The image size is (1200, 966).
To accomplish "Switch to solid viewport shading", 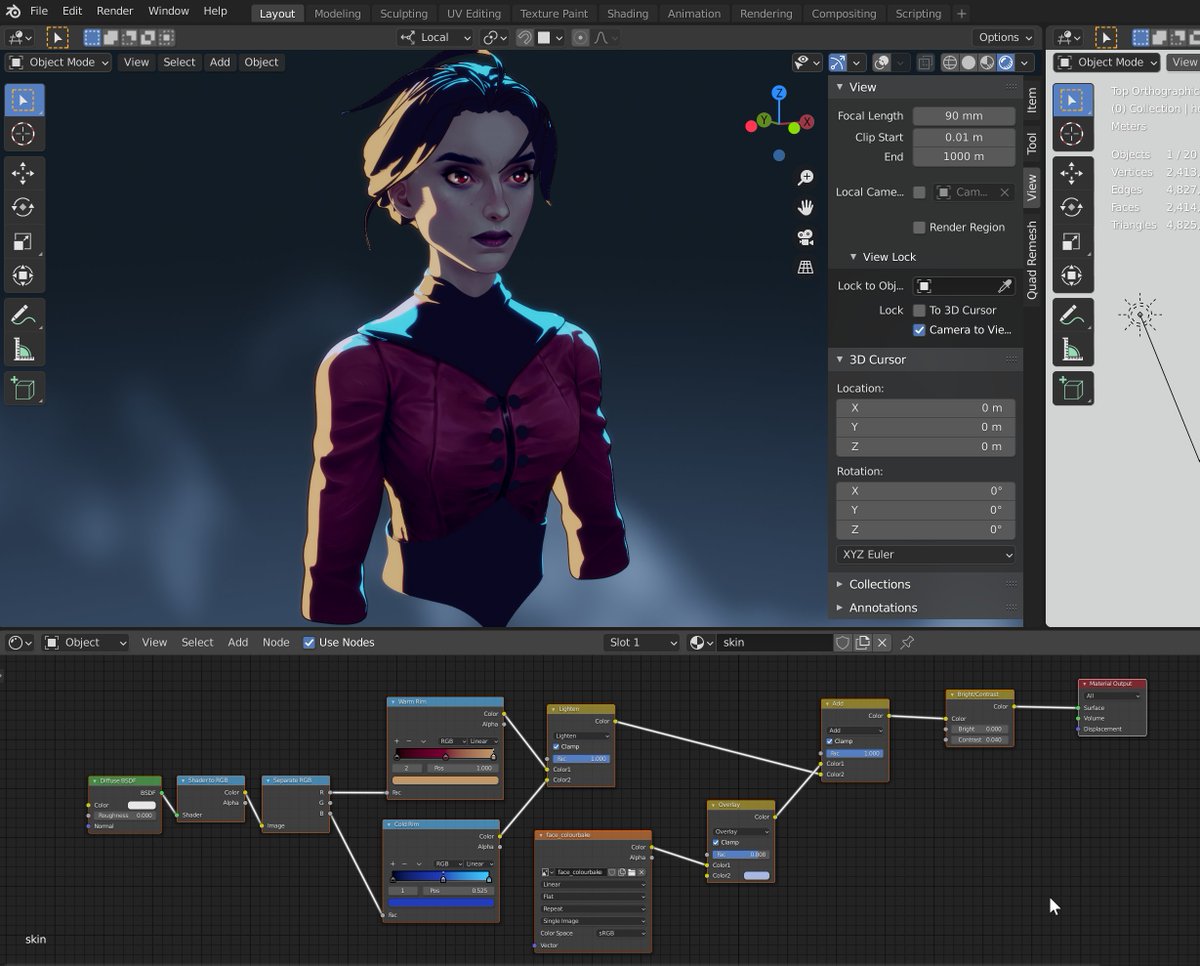I will [968, 62].
